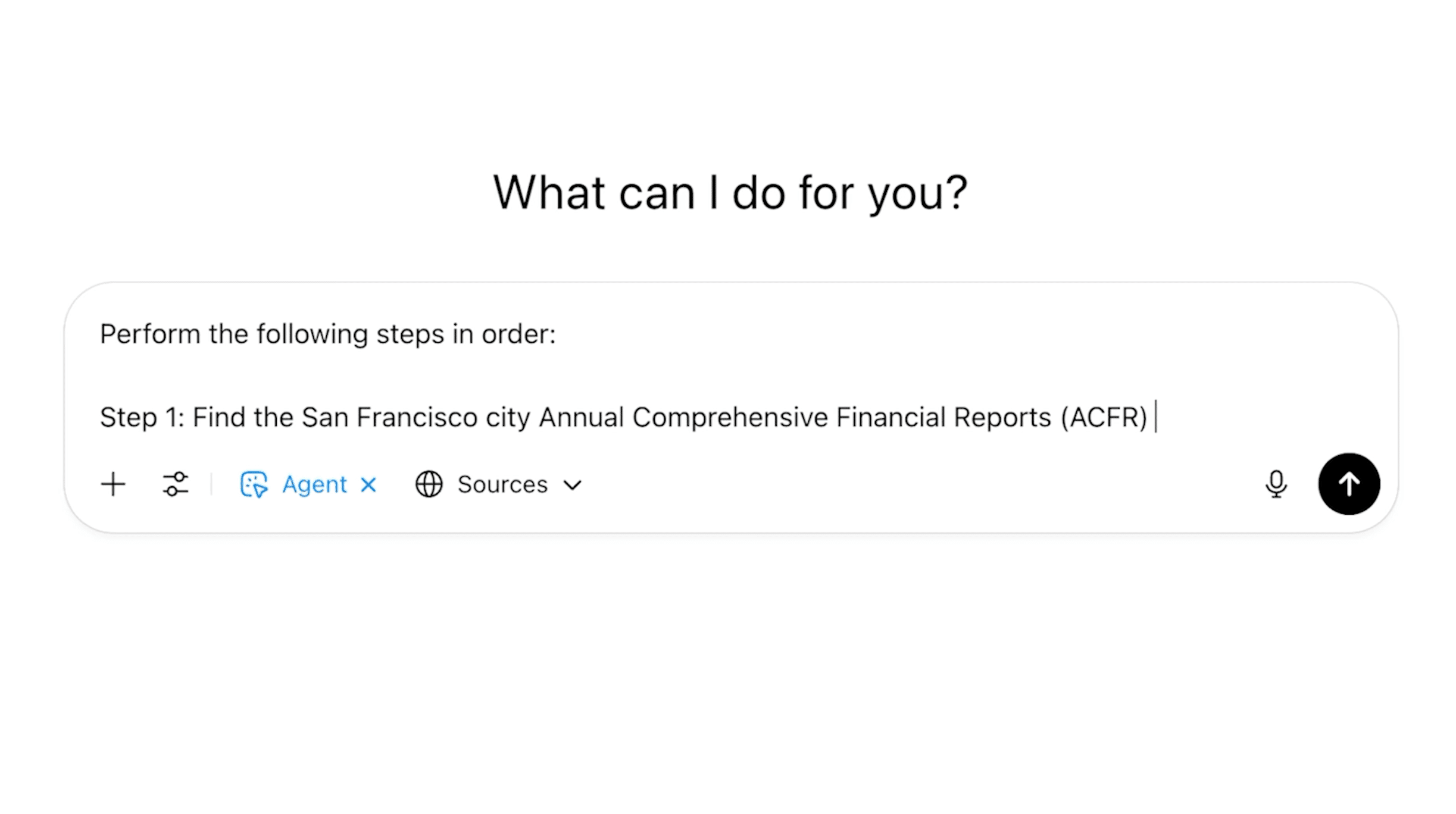Click the words "San Francisco" in prompt
The height and width of the screenshot is (814, 1456).
(389, 417)
